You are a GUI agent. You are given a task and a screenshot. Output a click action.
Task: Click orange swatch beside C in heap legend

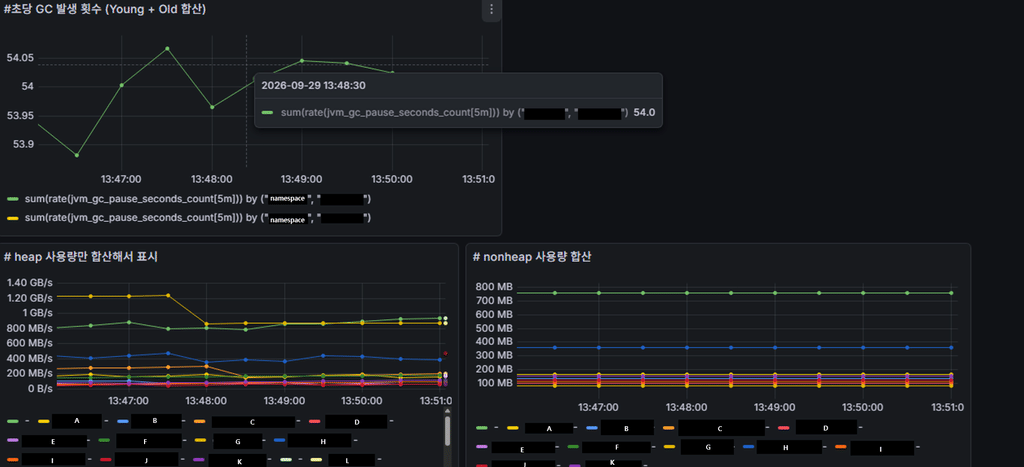(200, 422)
